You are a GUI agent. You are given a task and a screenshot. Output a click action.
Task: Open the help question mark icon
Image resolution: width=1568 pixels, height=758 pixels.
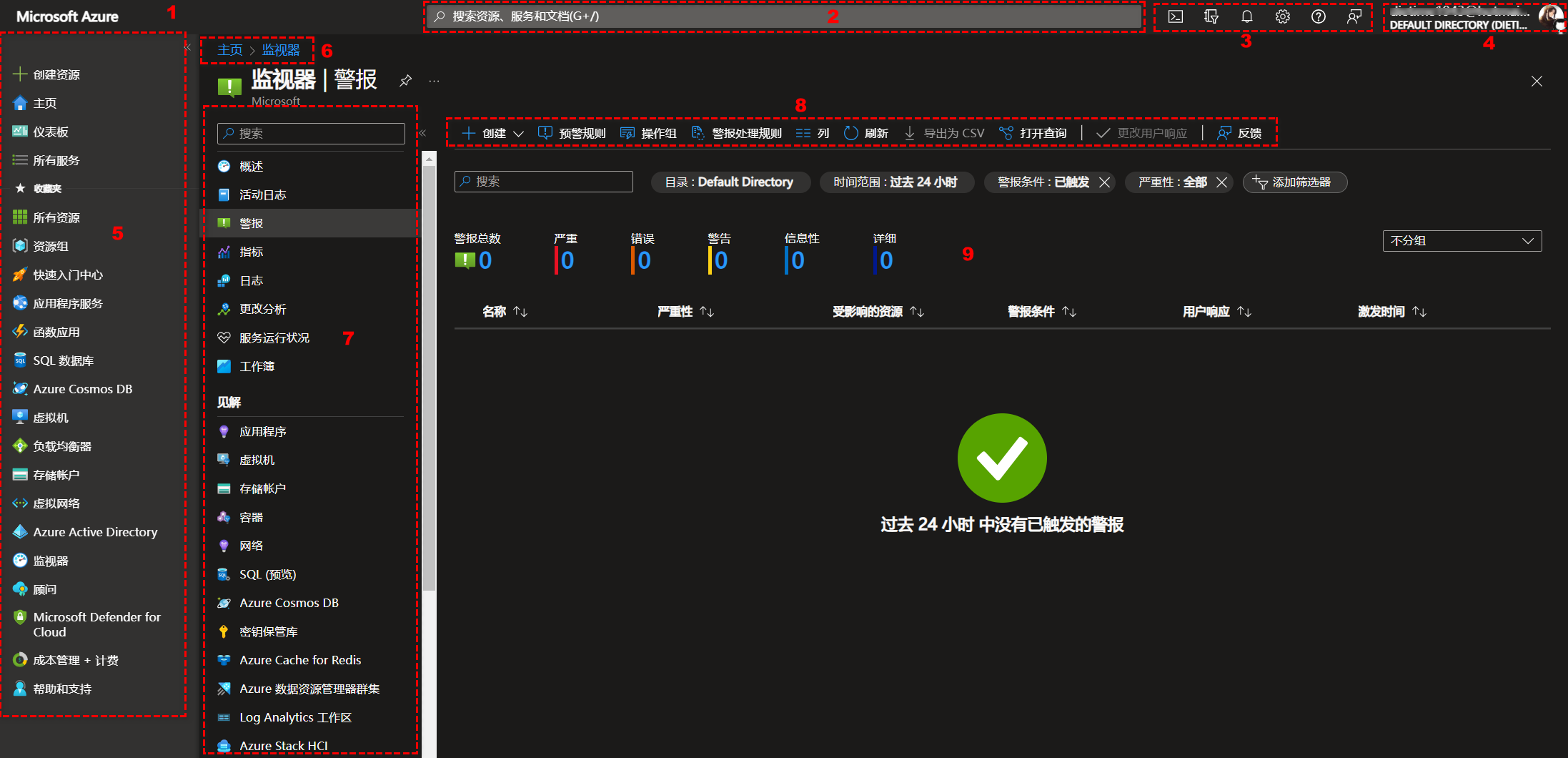1319,16
